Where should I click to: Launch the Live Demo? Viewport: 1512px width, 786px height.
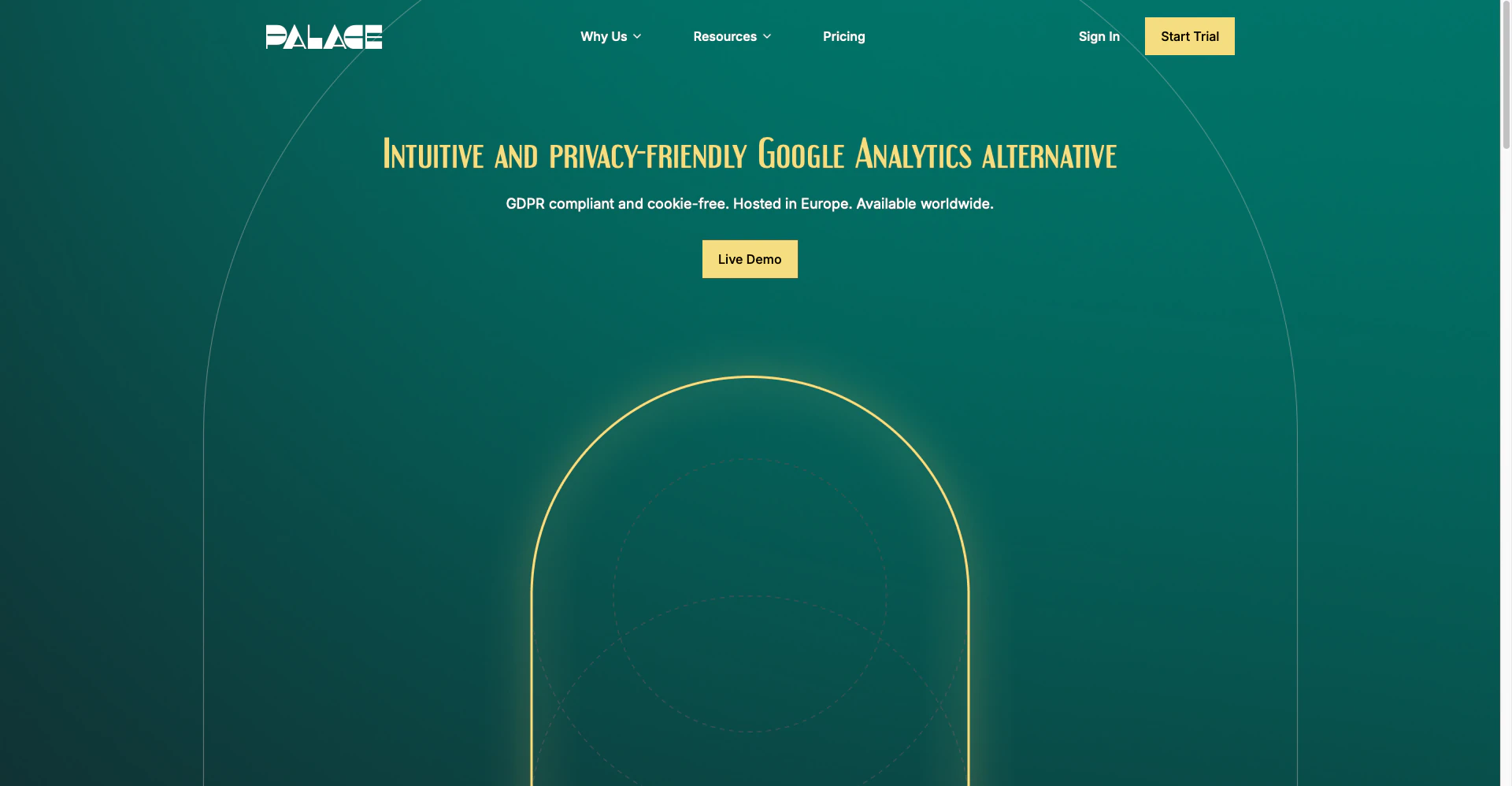(750, 259)
